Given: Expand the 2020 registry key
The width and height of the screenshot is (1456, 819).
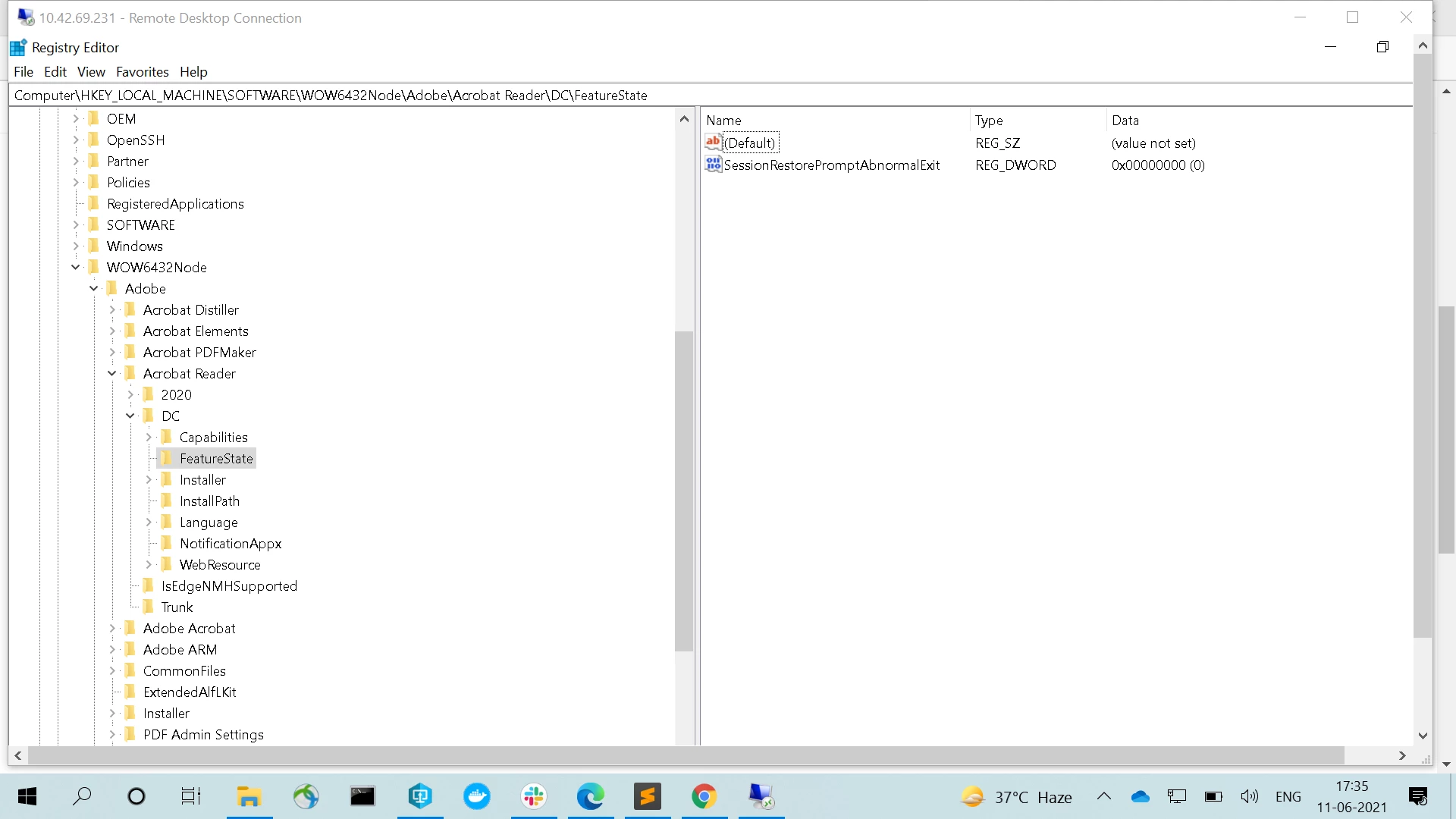Looking at the screenshot, I should coord(130,394).
